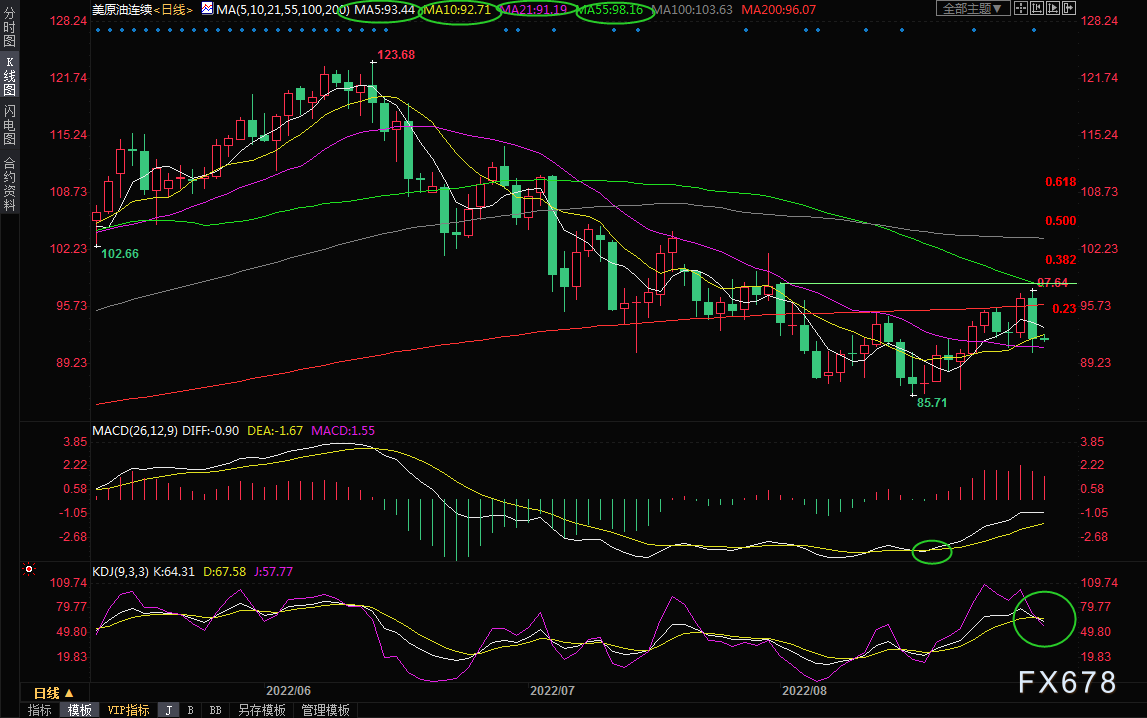Screen dimensions: 1147x718
Task: Click the red sun icon beside KDJ panel
Action: click(29, 568)
